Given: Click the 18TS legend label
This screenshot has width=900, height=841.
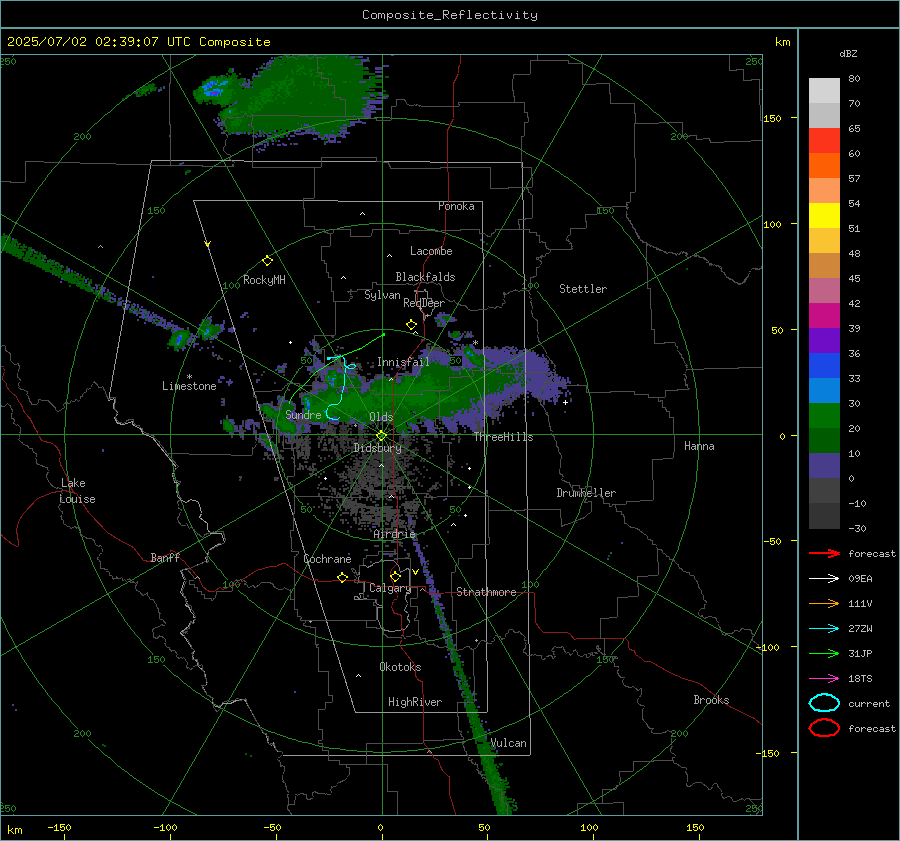Looking at the screenshot, I should (860, 679).
